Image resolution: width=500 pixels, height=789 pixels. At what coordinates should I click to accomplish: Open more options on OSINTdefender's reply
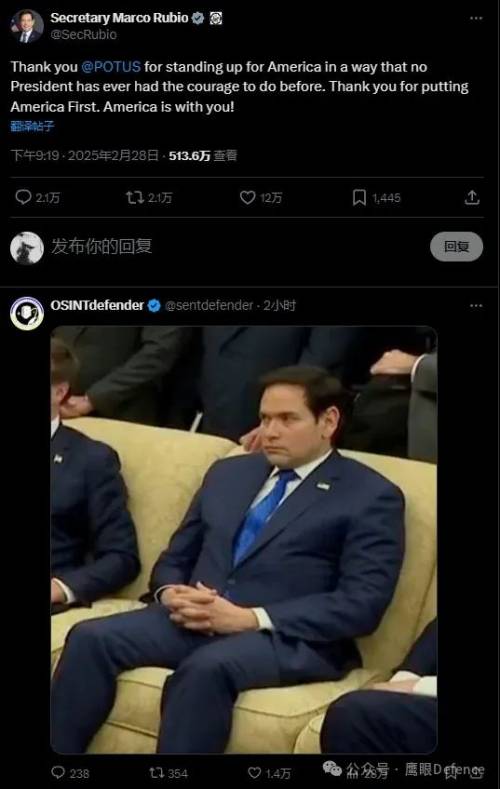[476, 305]
